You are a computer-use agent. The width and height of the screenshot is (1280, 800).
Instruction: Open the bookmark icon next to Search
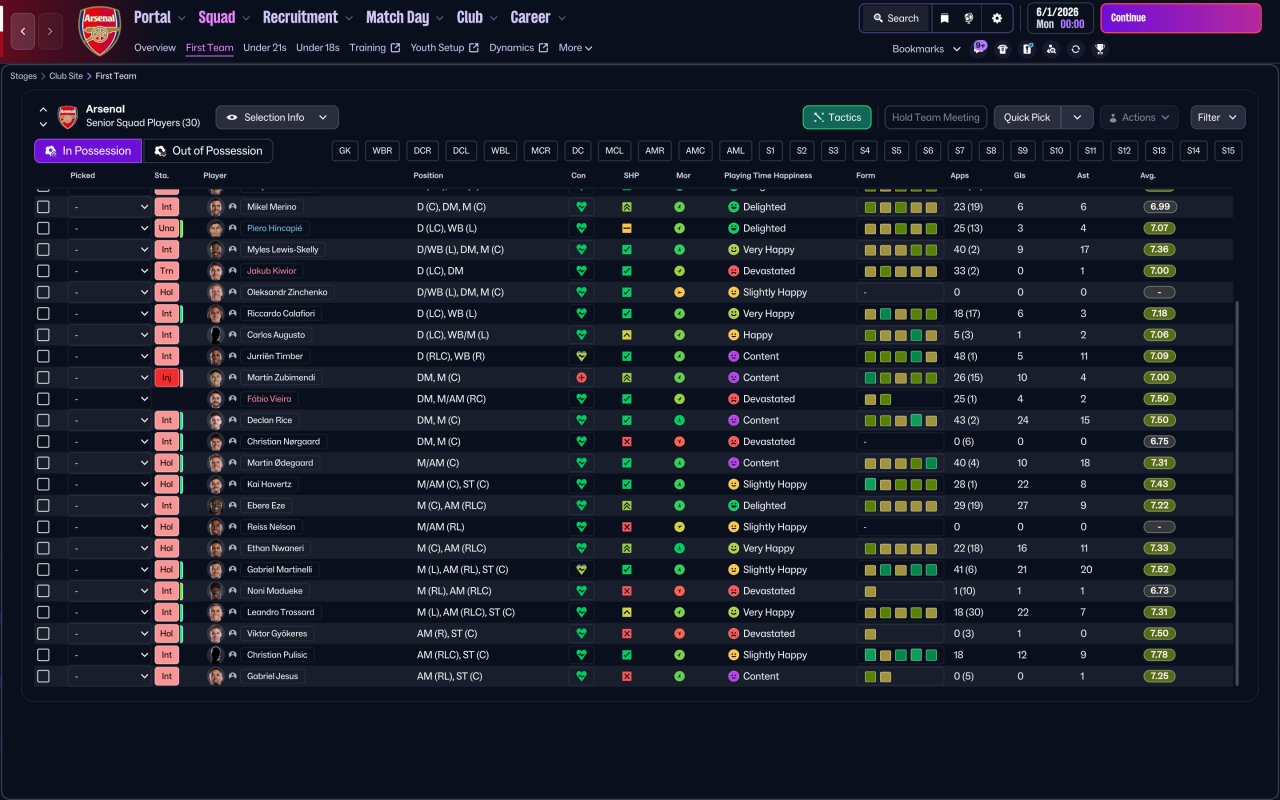tap(944, 18)
